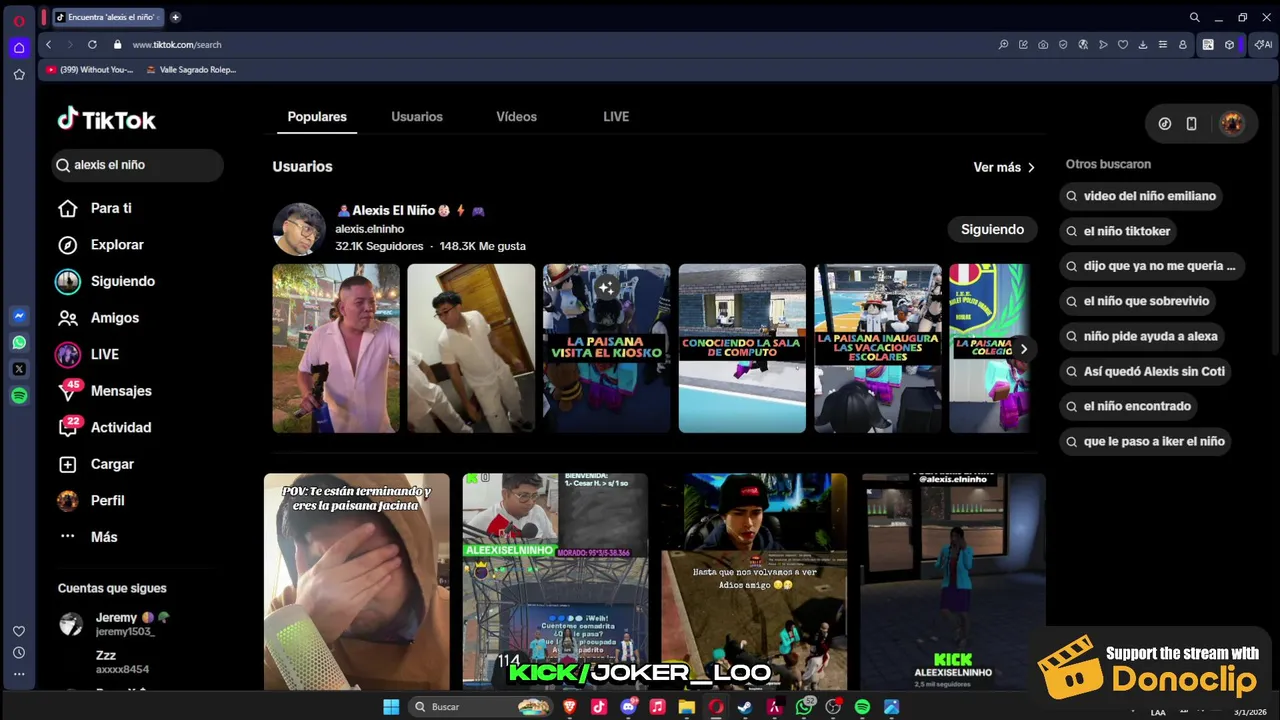Open Steam from taskbar

click(x=745, y=707)
